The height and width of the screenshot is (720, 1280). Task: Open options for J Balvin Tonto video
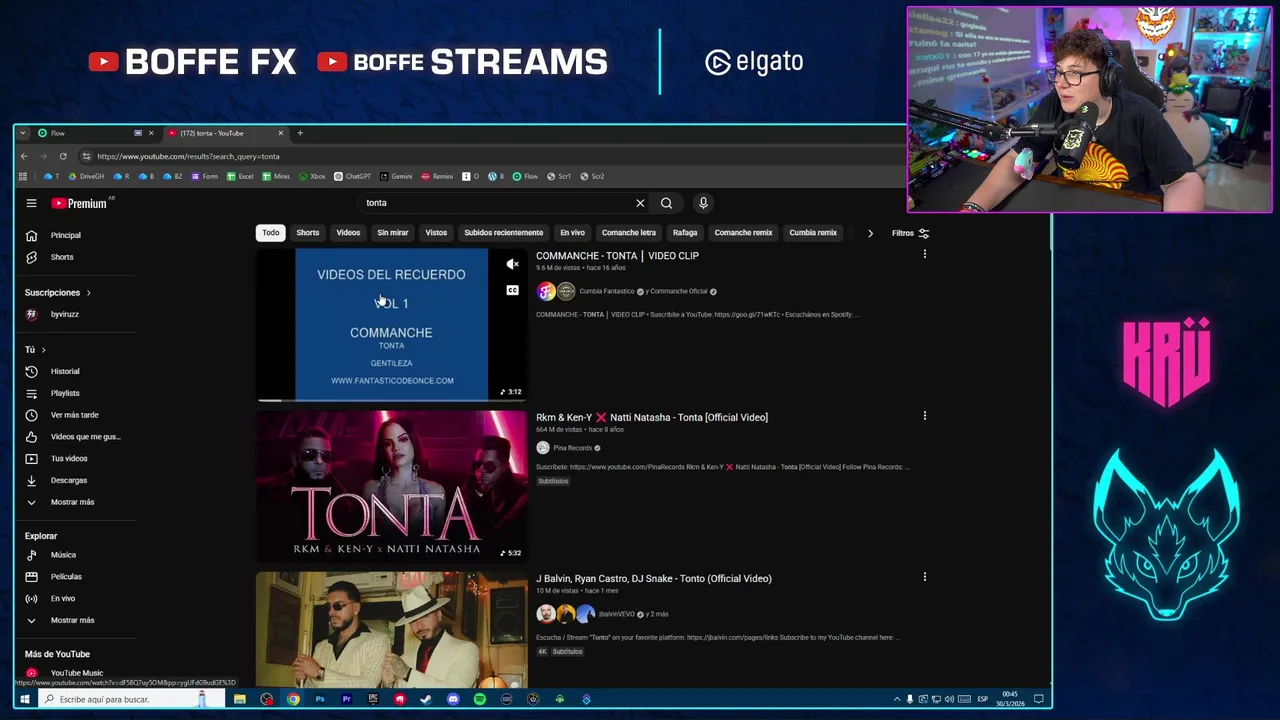click(924, 577)
